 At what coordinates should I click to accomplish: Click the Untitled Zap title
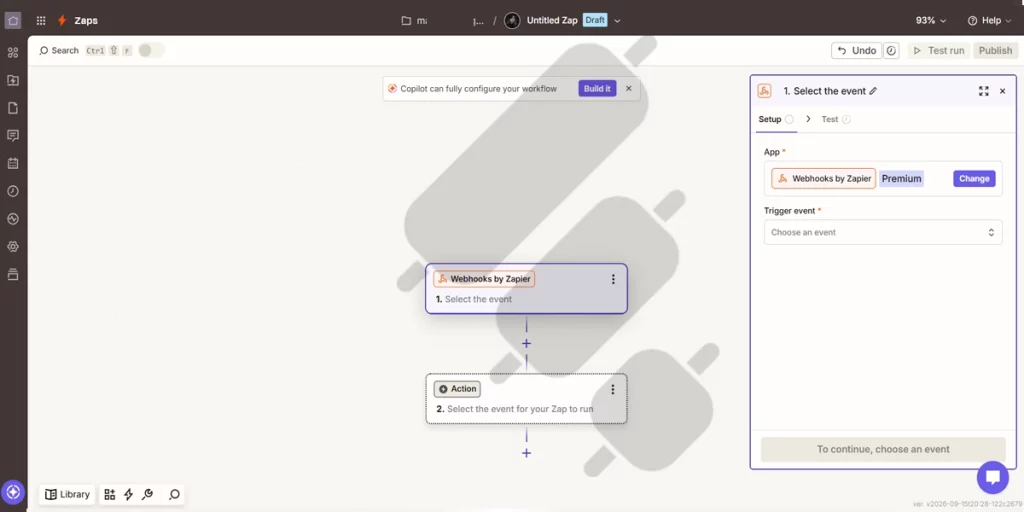click(x=552, y=20)
